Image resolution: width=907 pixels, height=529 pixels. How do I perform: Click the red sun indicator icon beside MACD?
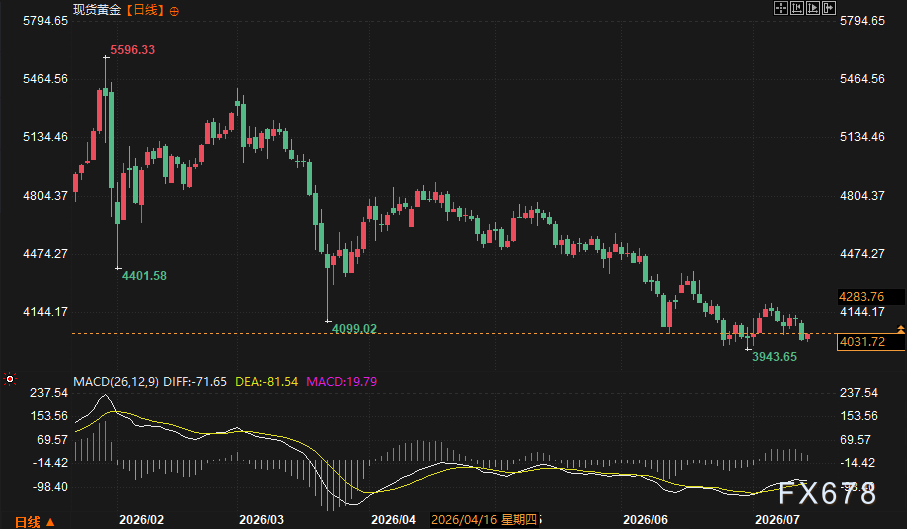point(10,379)
